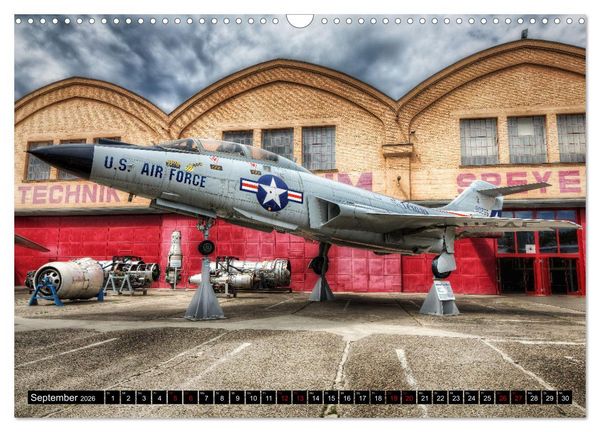Select day 15 in the calendar strip
The height and width of the screenshot is (432, 600).
click(x=331, y=398)
